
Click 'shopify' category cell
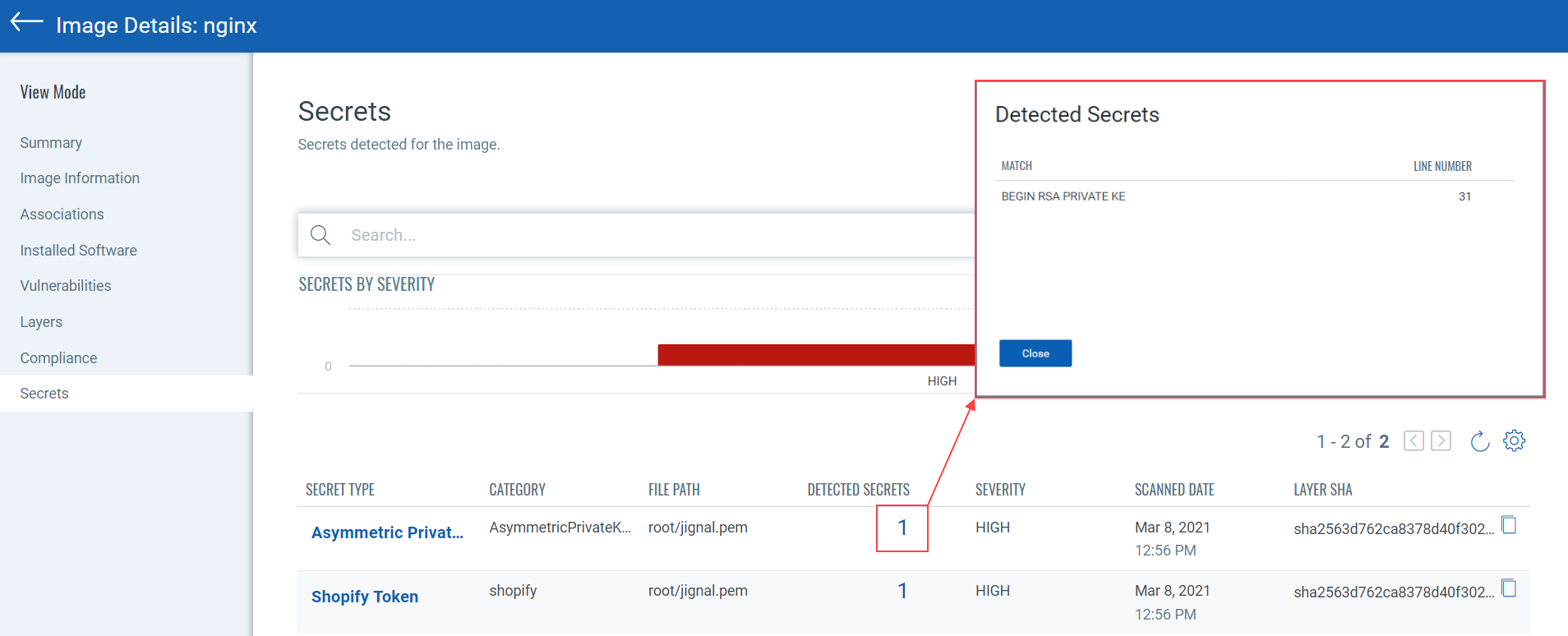click(513, 591)
